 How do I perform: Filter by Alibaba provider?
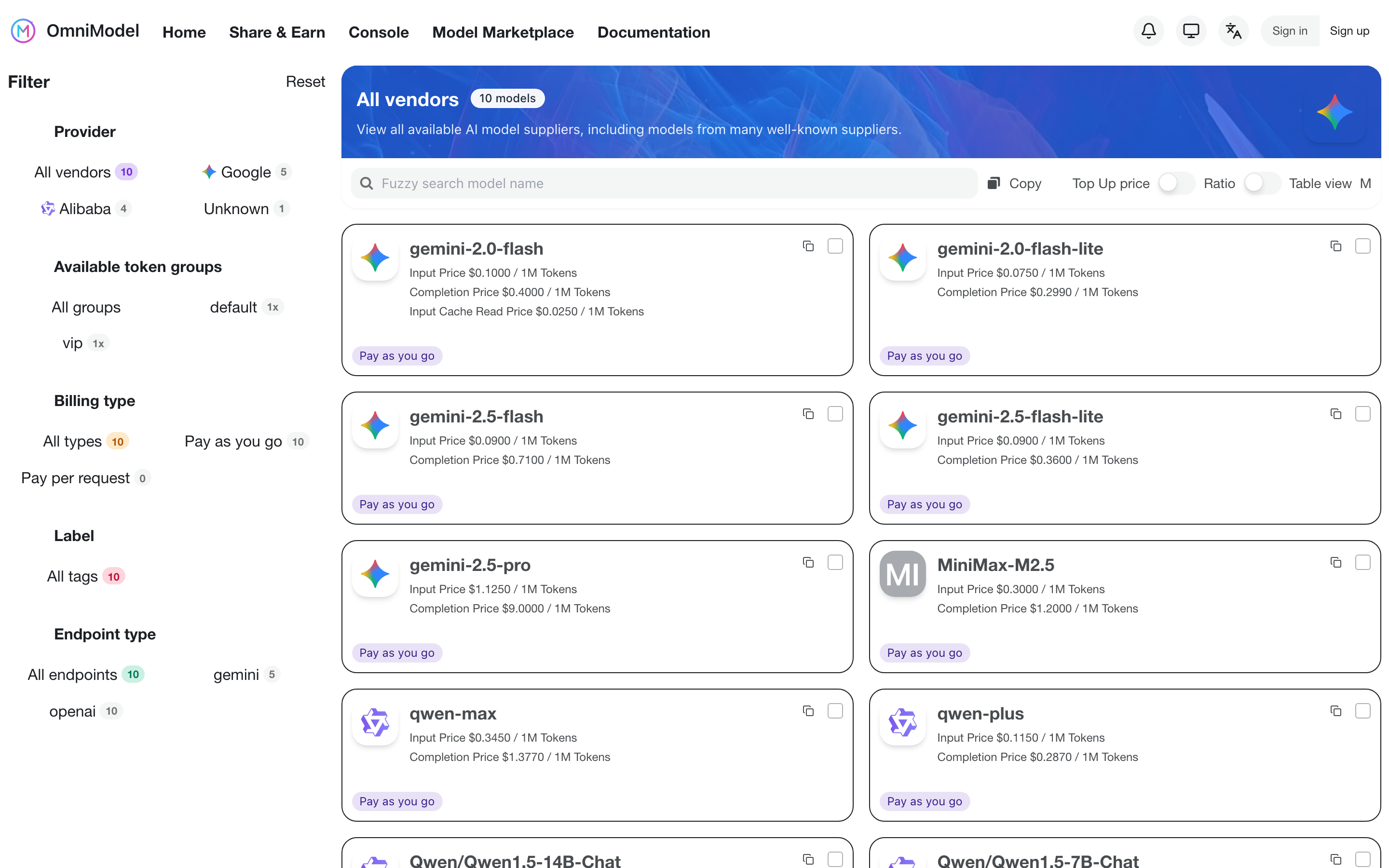tap(86, 209)
